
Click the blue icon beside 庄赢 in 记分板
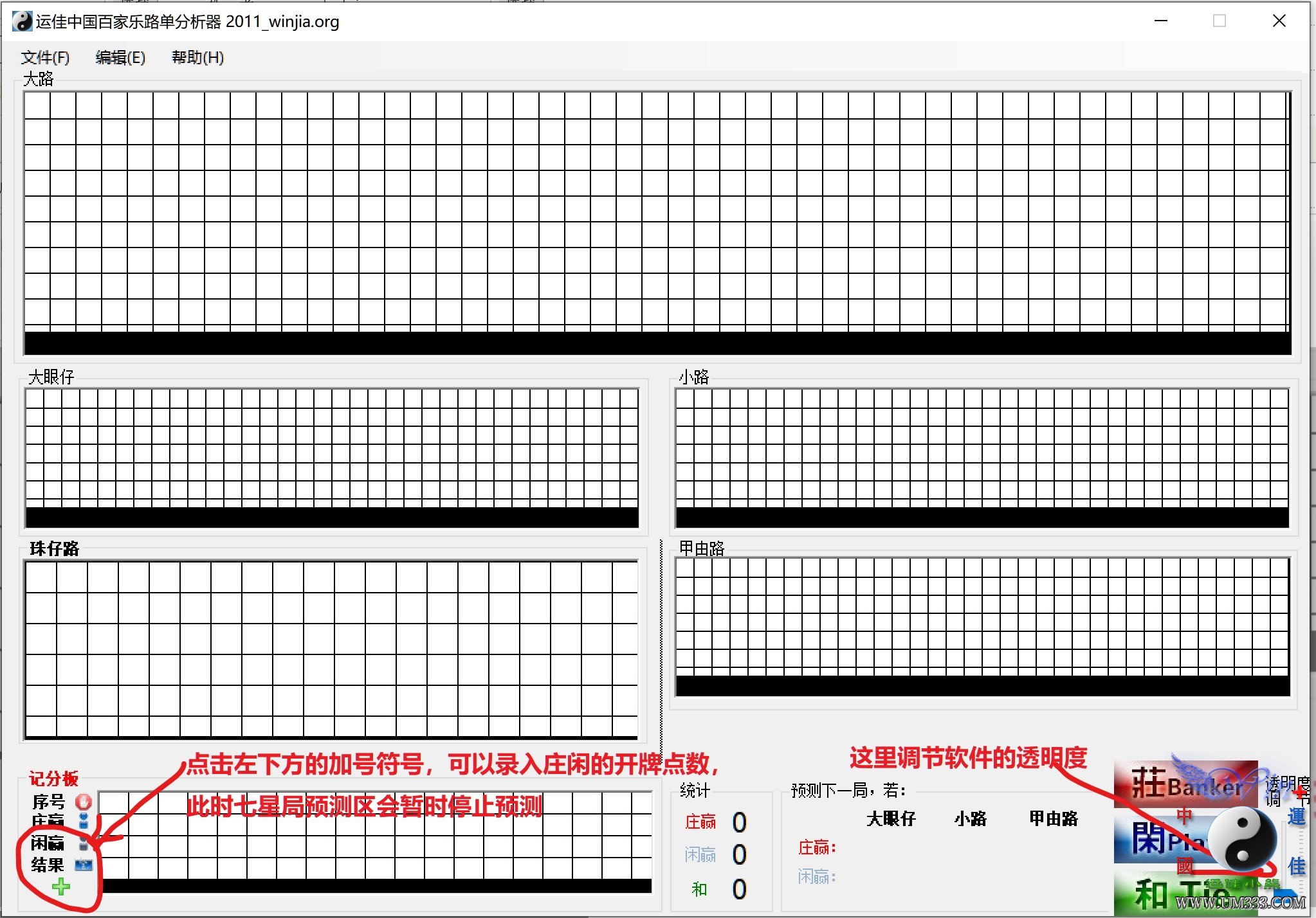[84, 821]
